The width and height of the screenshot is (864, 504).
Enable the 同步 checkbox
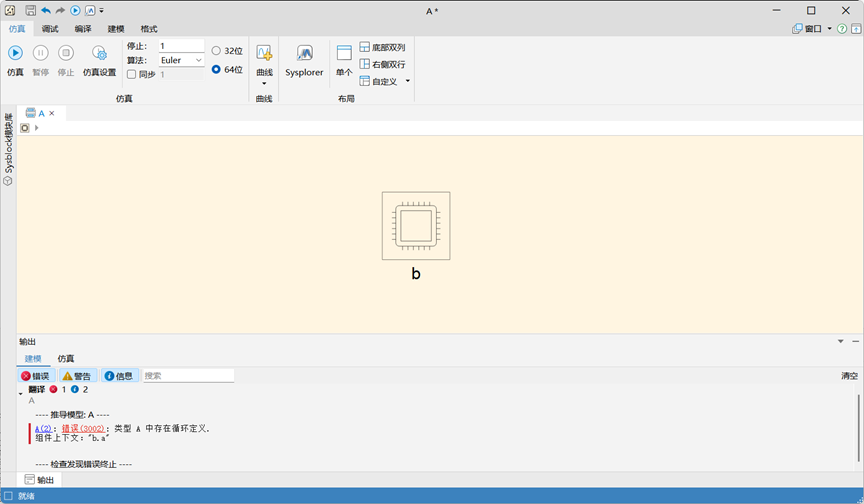coord(132,74)
